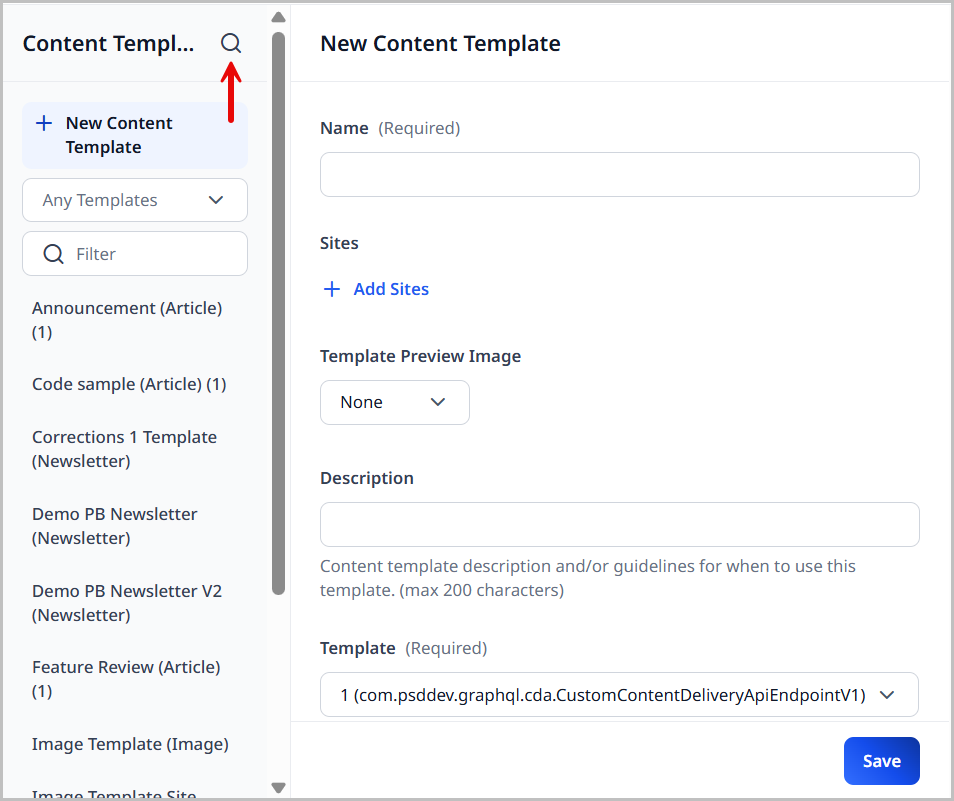This screenshot has height=801, width=954.
Task: Click the scrollbar down arrow in the sidebar
Action: 278,787
